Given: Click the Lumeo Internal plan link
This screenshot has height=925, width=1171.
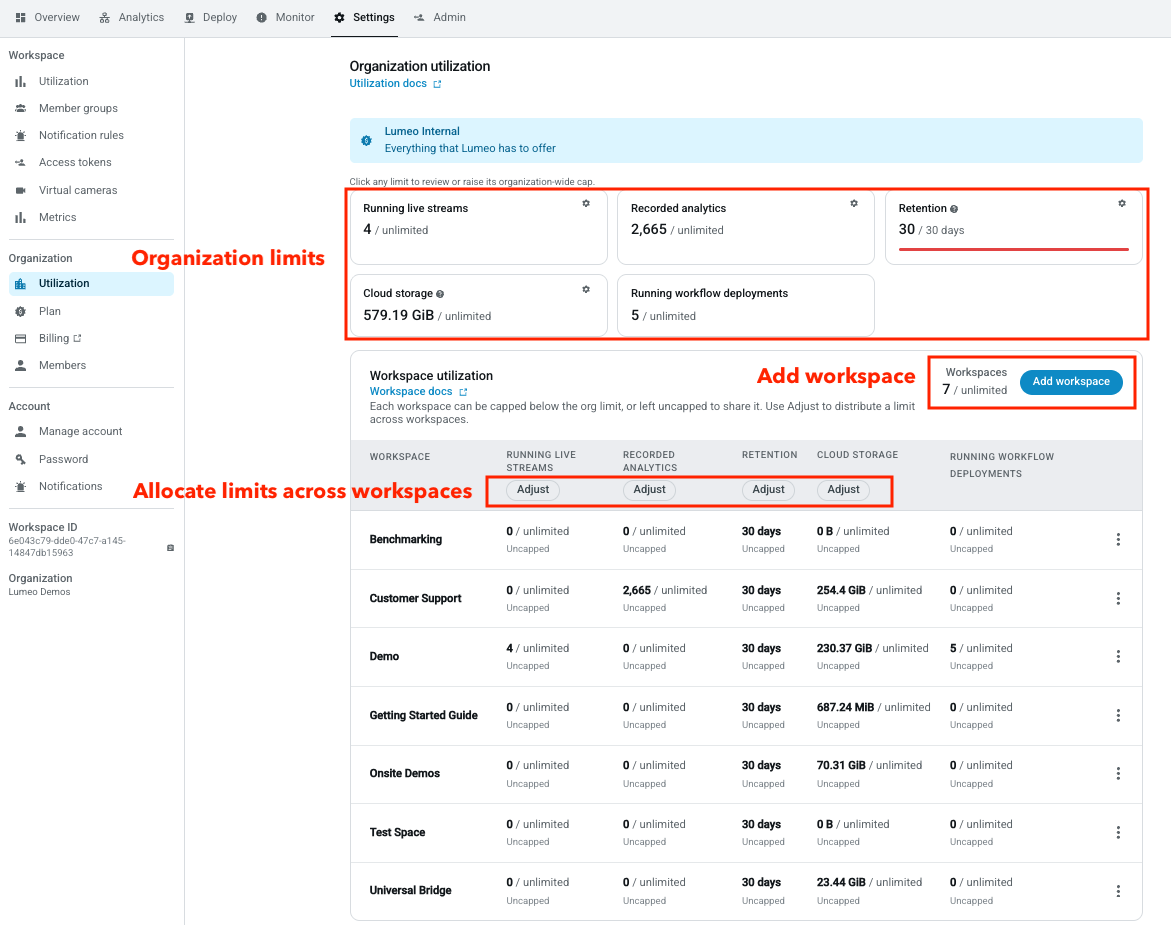Looking at the screenshot, I should [x=422, y=131].
